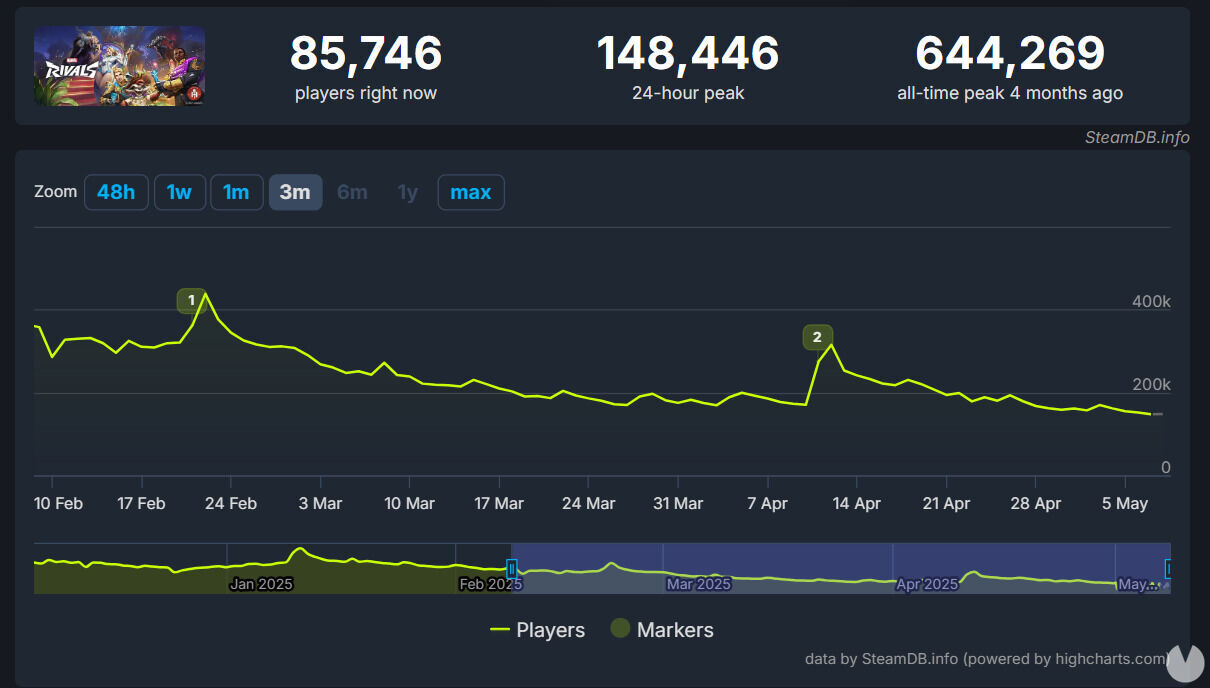This screenshot has width=1210, height=688.
Task: Click the left navigator range handle
Action: pos(512,569)
